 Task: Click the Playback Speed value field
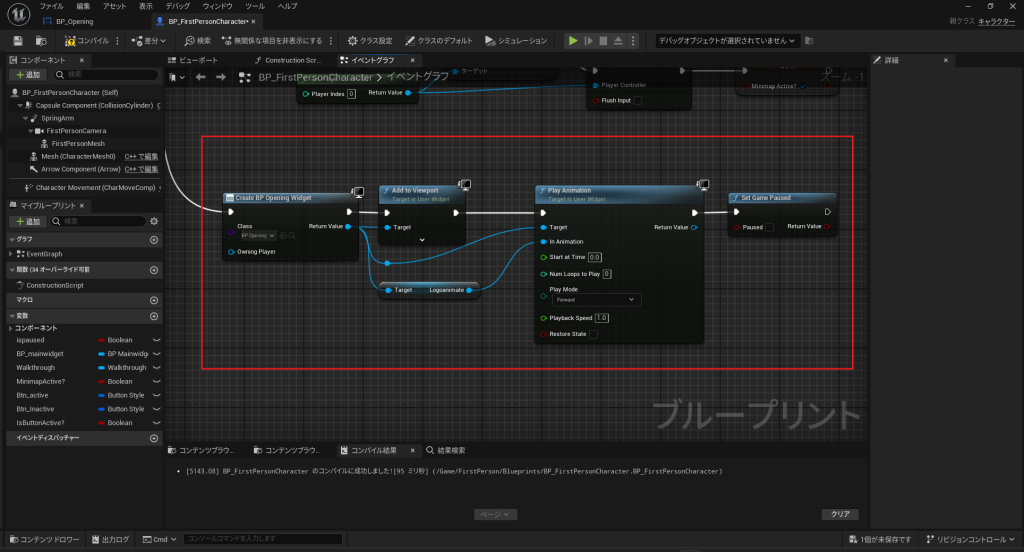[x=602, y=318]
